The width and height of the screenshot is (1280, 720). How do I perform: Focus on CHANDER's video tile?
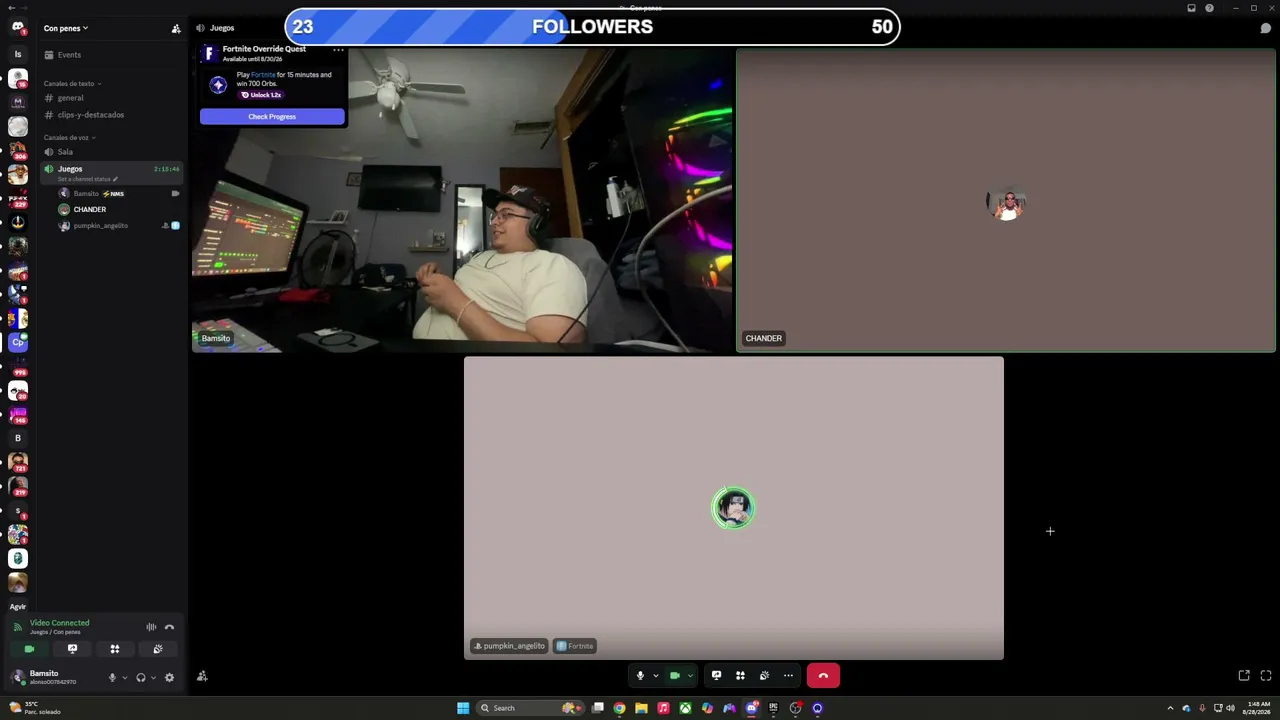(x=1006, y=201)
